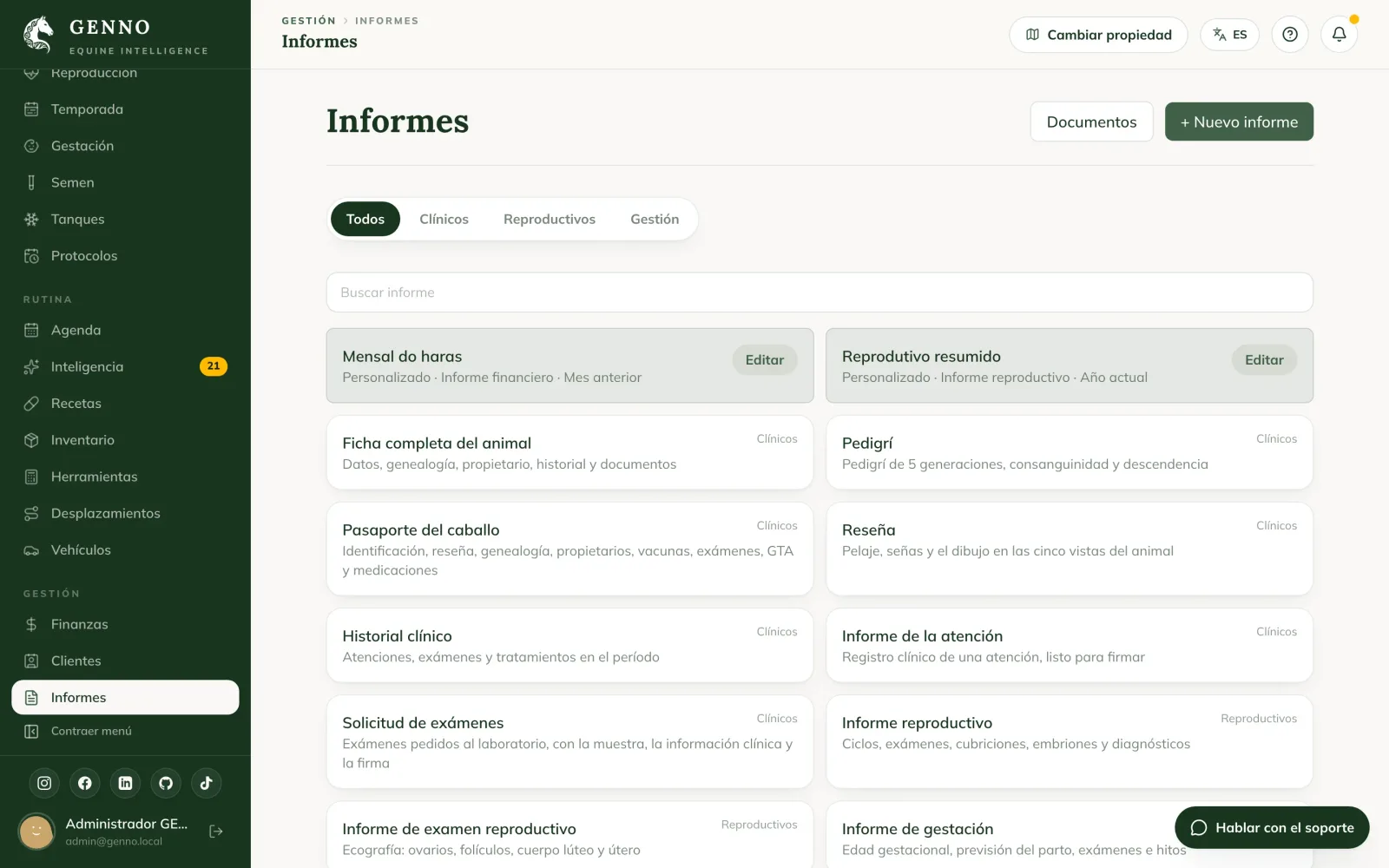
Task: Click the help question-mark icon
Action: [x=1290, y=35]
